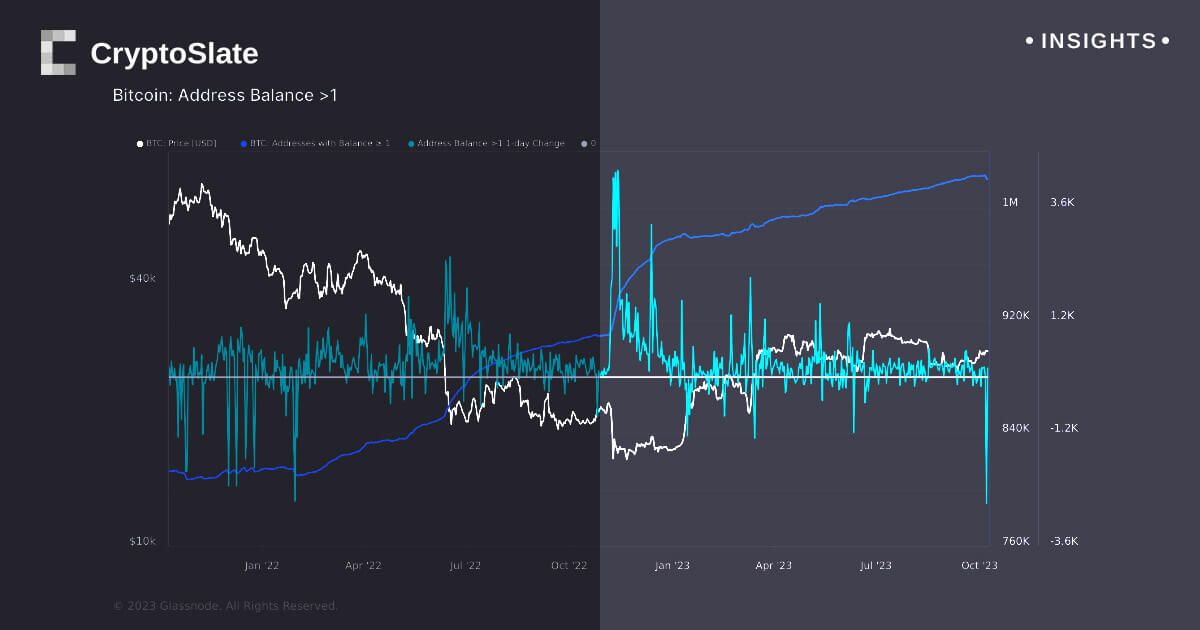The height and width of the screenshot is (630, 1200).
Task: Click the teal dot of 1-day Change legend
Action: click(x=411, y=144)
